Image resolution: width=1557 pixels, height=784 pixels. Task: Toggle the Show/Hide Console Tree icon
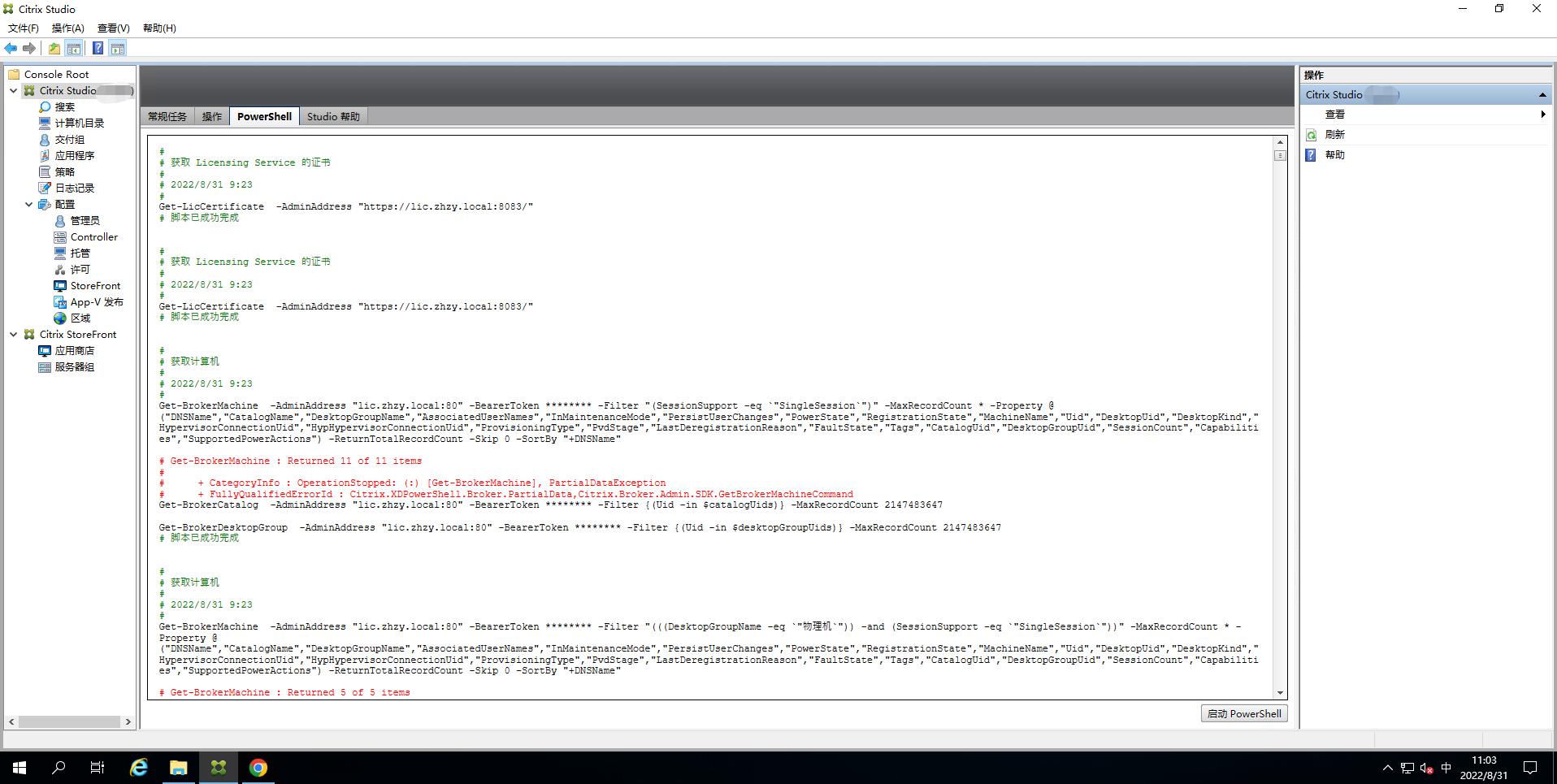(x=74, y=48)
